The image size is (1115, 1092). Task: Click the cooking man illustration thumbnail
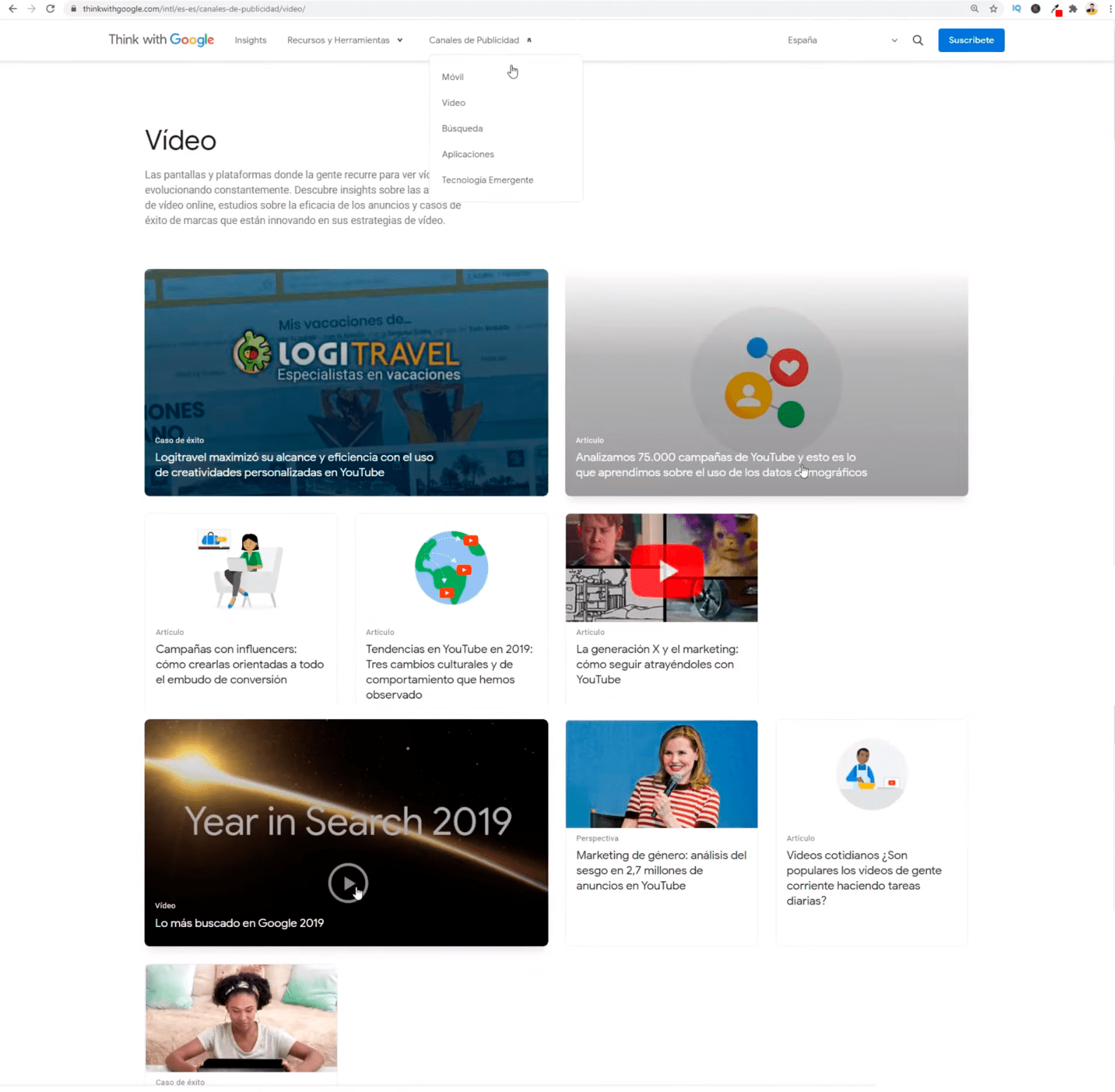click(872, 774)
